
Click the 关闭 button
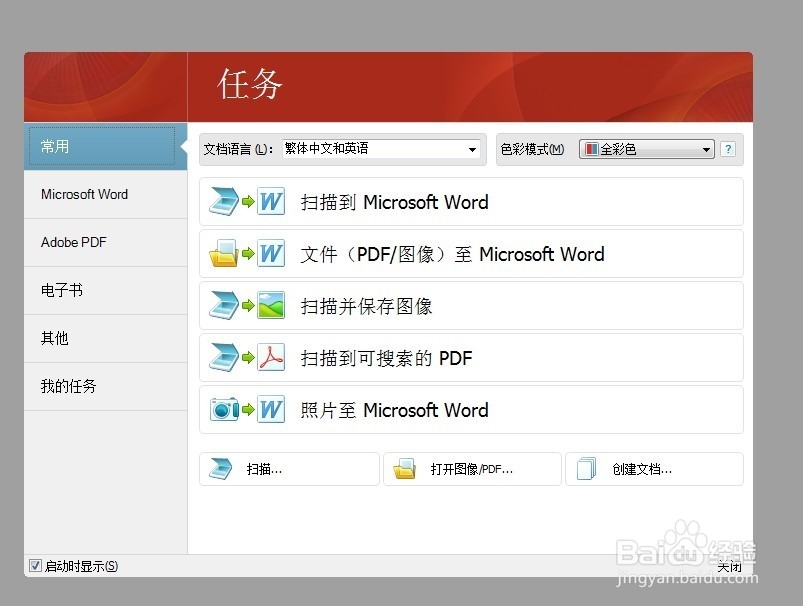tap(729, 567)
